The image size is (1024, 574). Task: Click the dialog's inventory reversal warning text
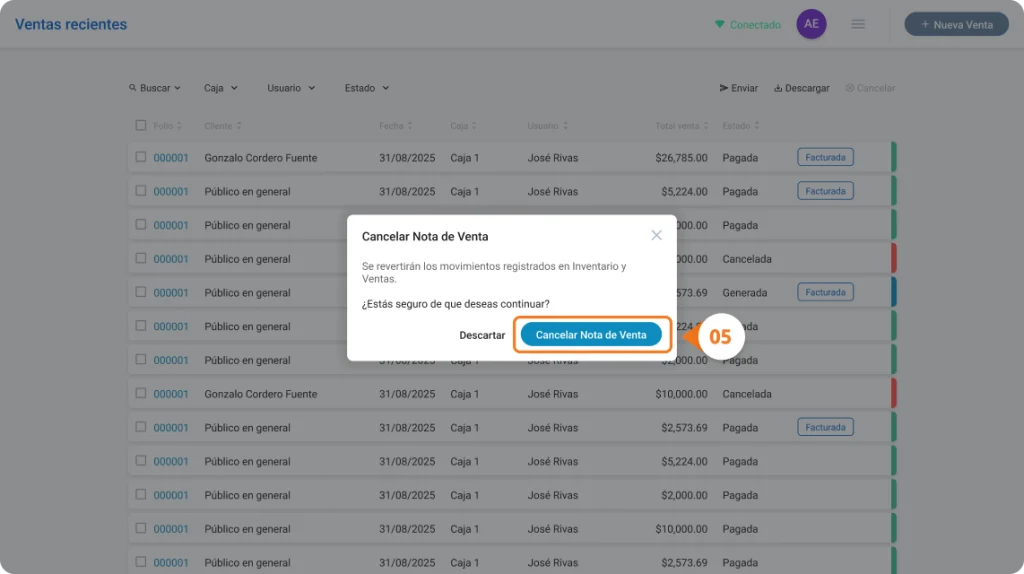[494, 272]
